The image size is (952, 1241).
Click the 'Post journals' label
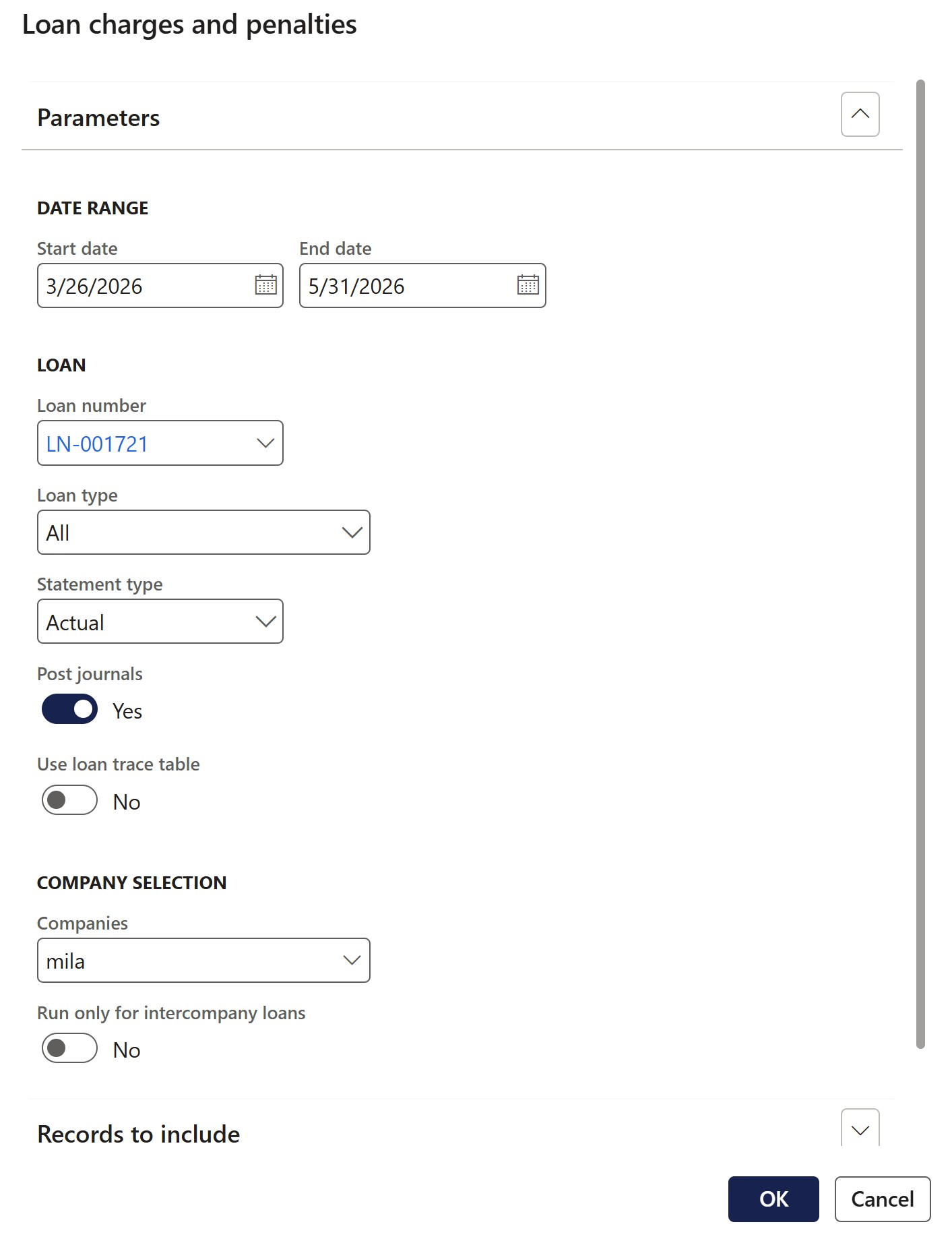point(90,674)
